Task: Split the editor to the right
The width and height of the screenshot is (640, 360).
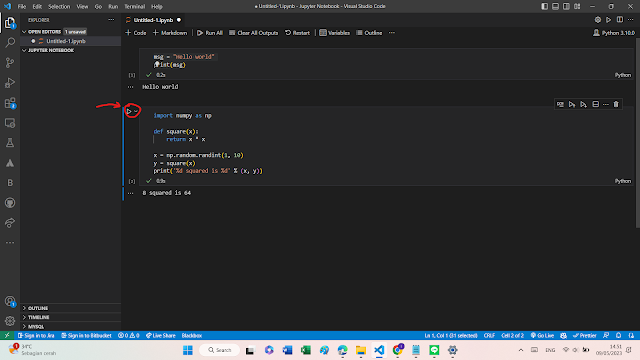Action: (620, 20)
